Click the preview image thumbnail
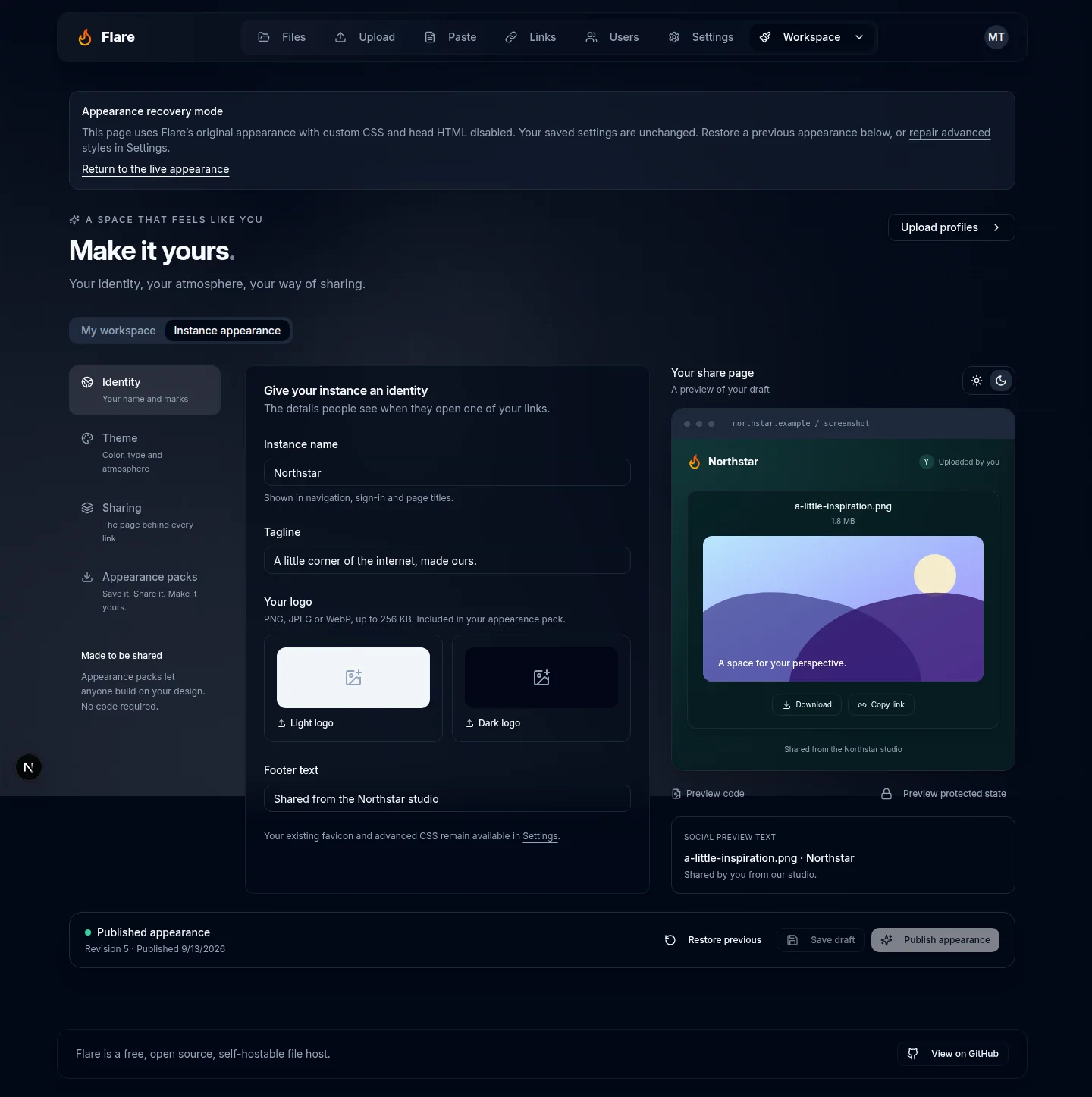Viewport: 1092px width, 1097px height. tap(843, 609)
